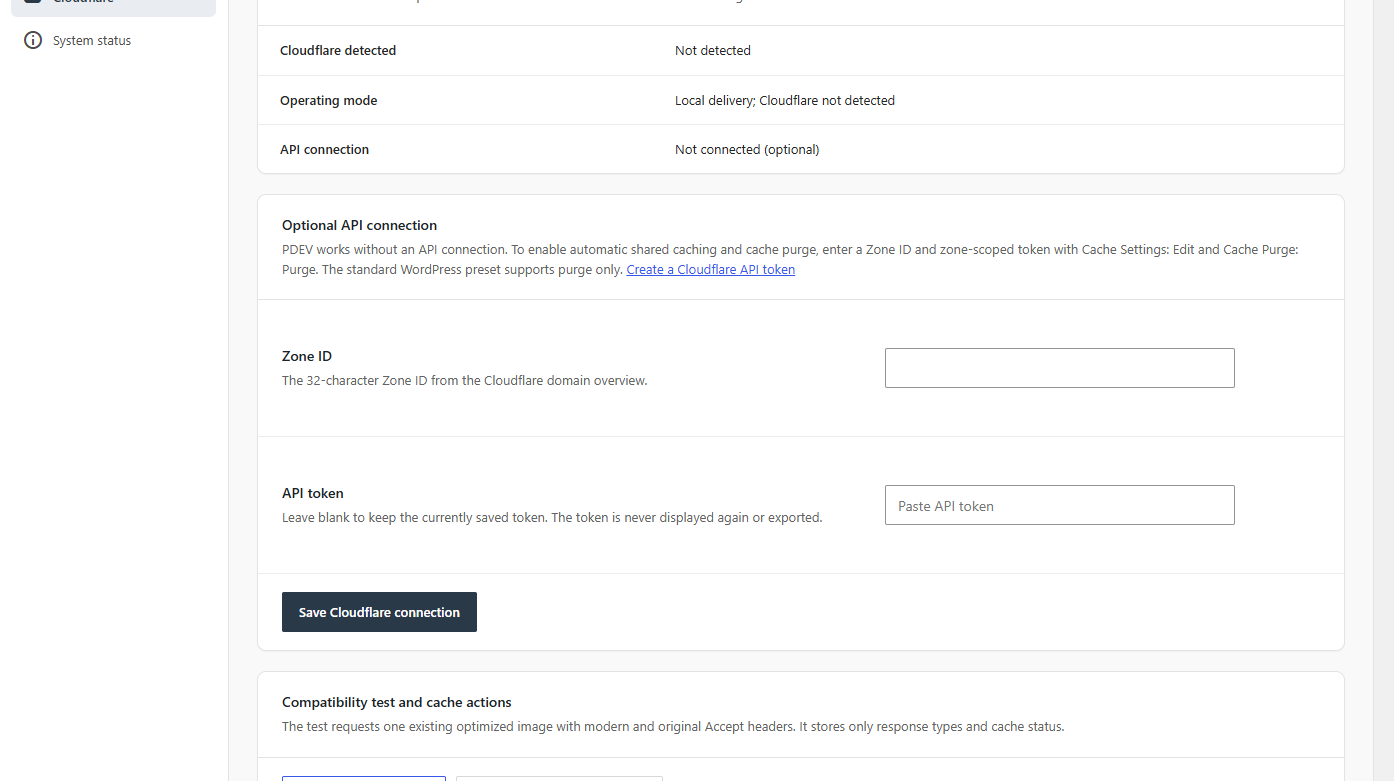Save Cloudflare connection
Image resolution: width=1394 pixels, height=781 pixels.
tap(379, 612)
